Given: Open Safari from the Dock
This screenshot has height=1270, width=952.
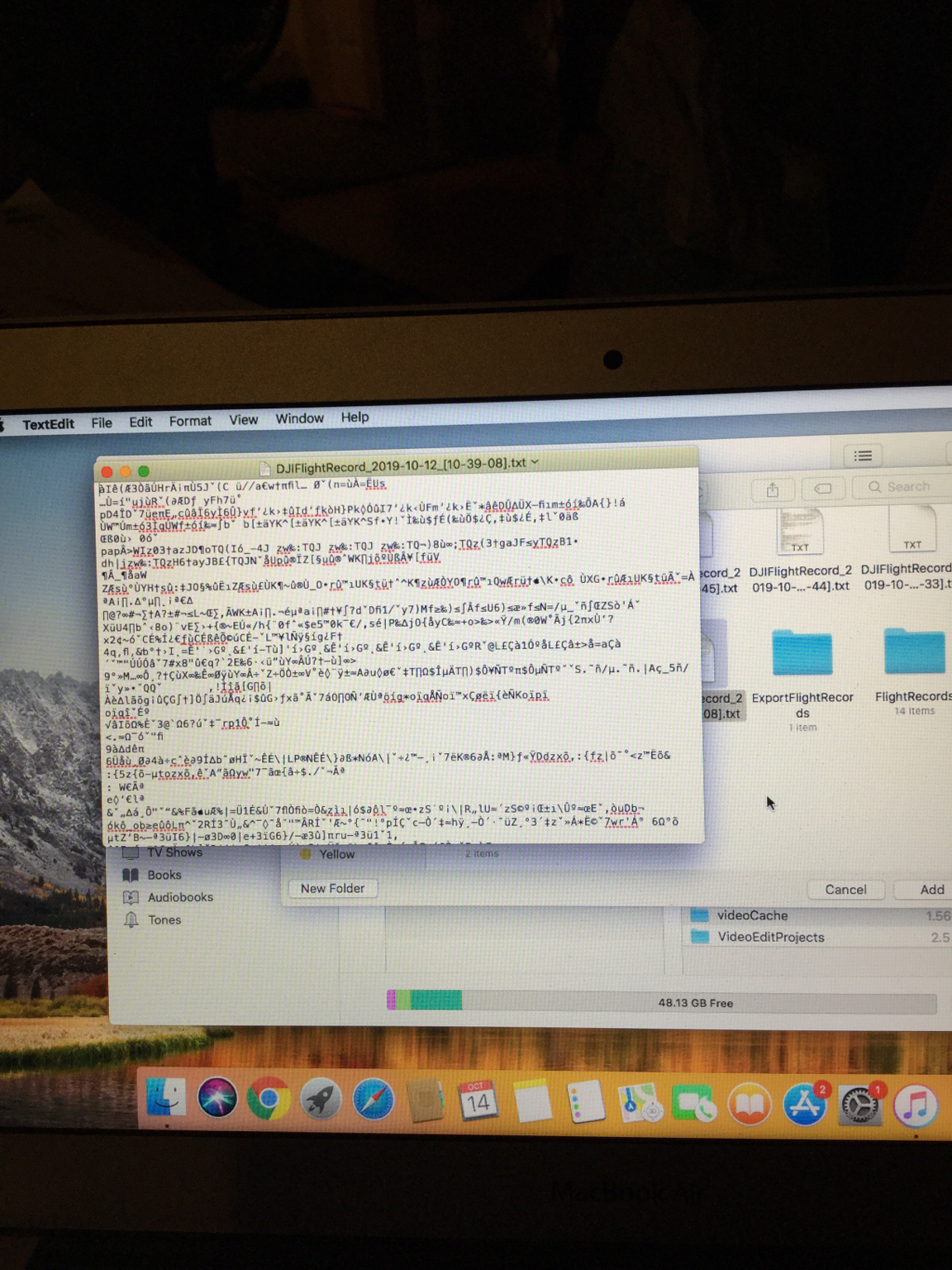Looking at the screenshot, I should (373, 1101).
